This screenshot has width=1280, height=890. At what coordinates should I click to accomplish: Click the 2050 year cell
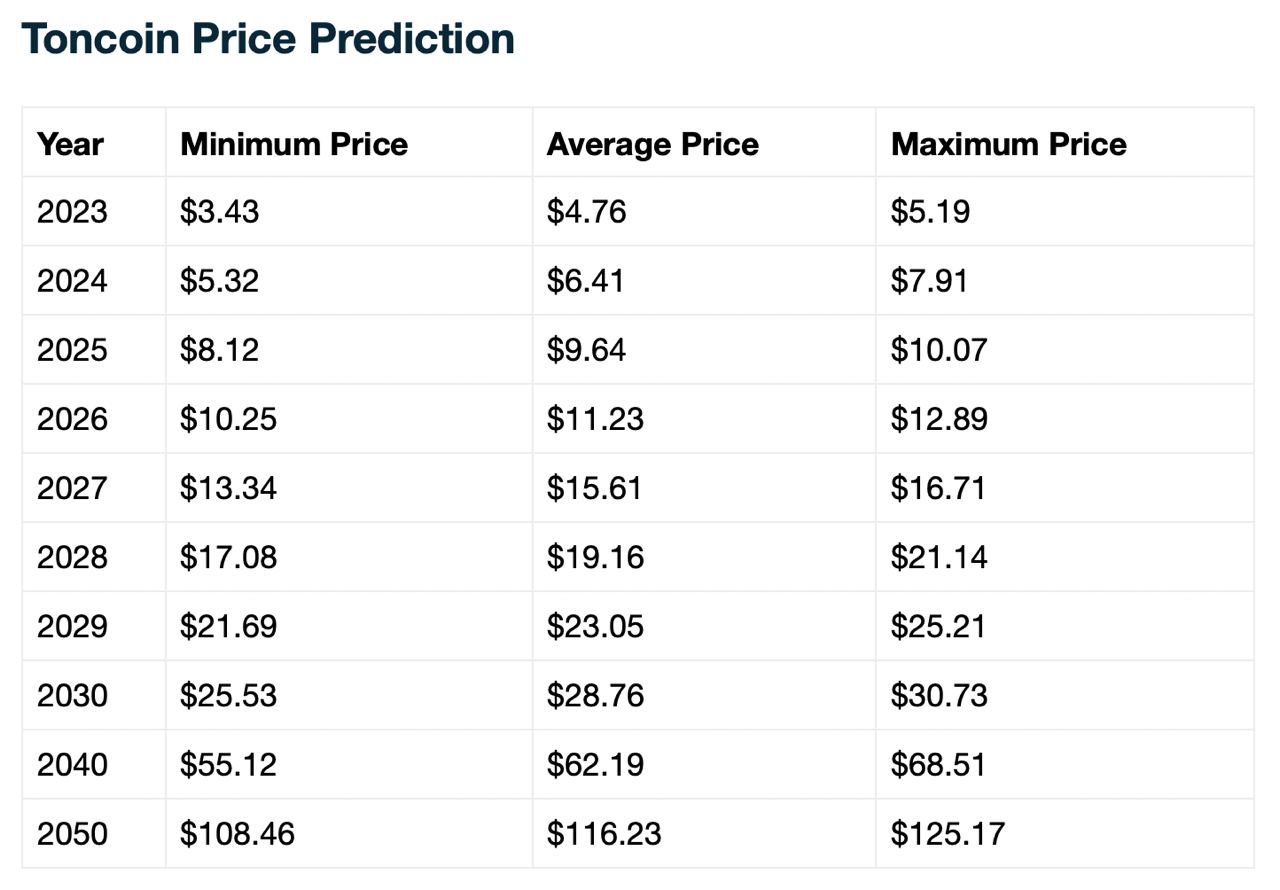coord(72,833)
